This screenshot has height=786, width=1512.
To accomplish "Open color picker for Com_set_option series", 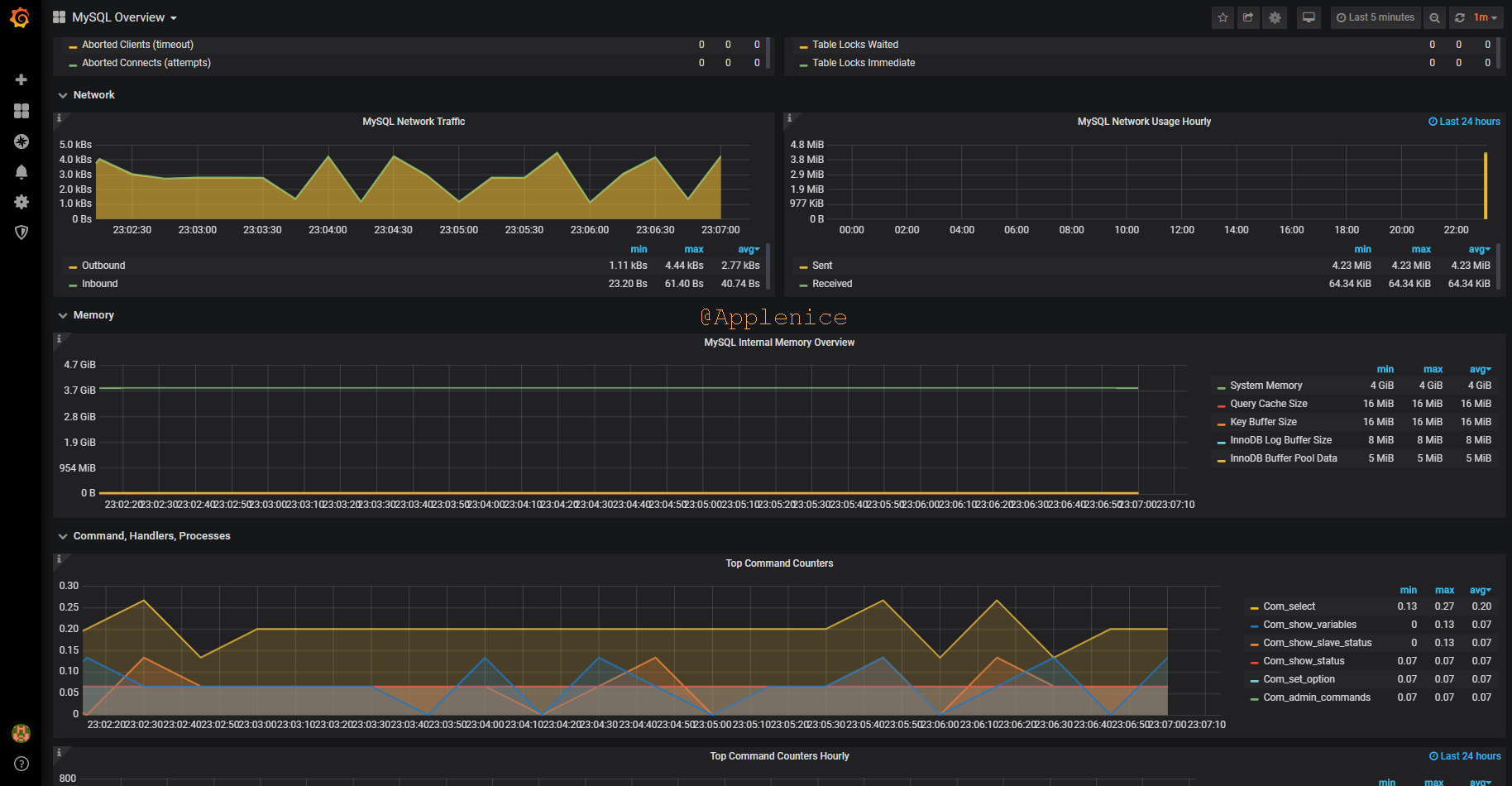I will (1254, 681).
